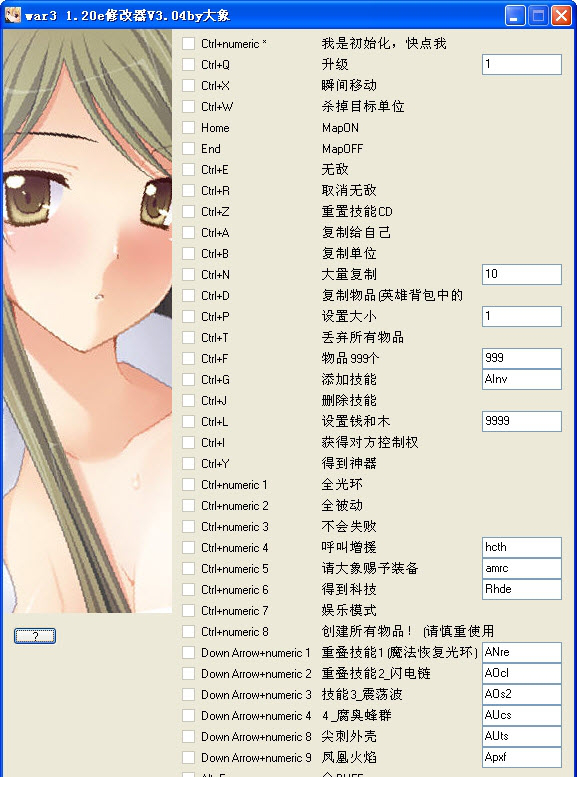Viewport: 577px width, 808px height.
Task: Focus the gold and wood field showing 9999
Action: pos(522,422)
